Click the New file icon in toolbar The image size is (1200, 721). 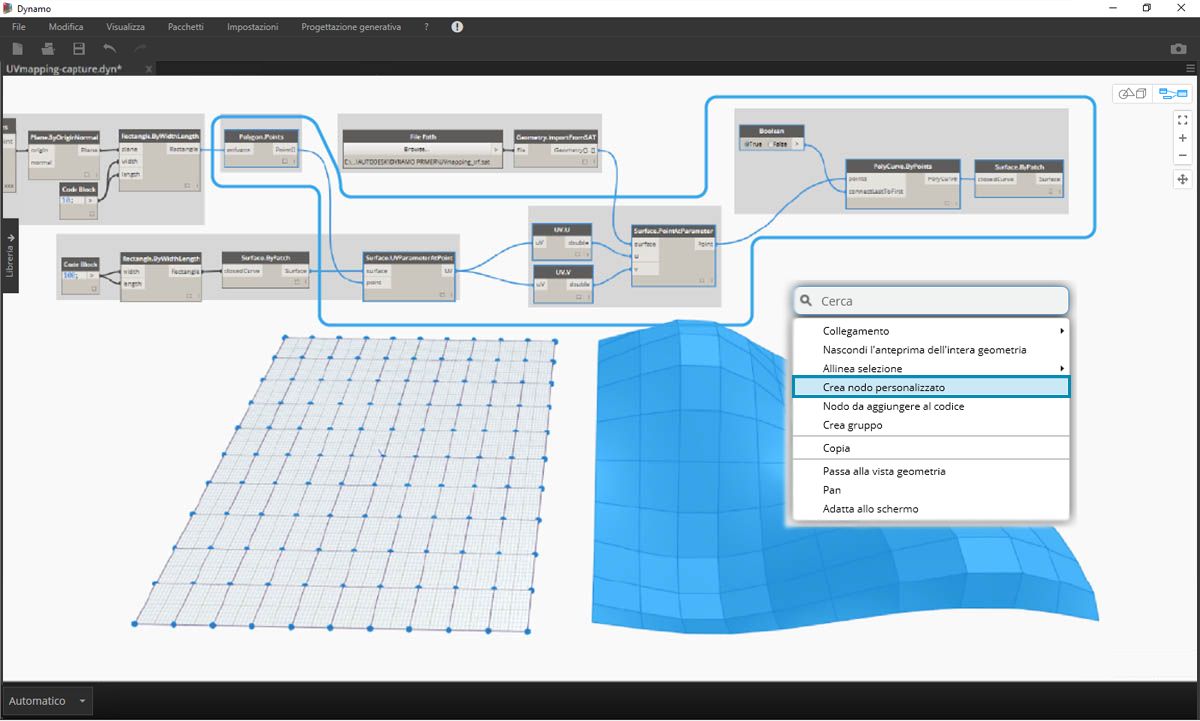point(17,49)
